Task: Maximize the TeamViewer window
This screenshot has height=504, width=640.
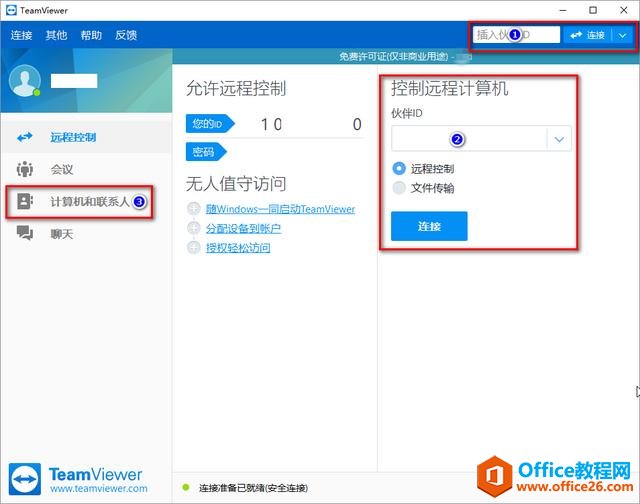Action: click(x=593, y=10)
